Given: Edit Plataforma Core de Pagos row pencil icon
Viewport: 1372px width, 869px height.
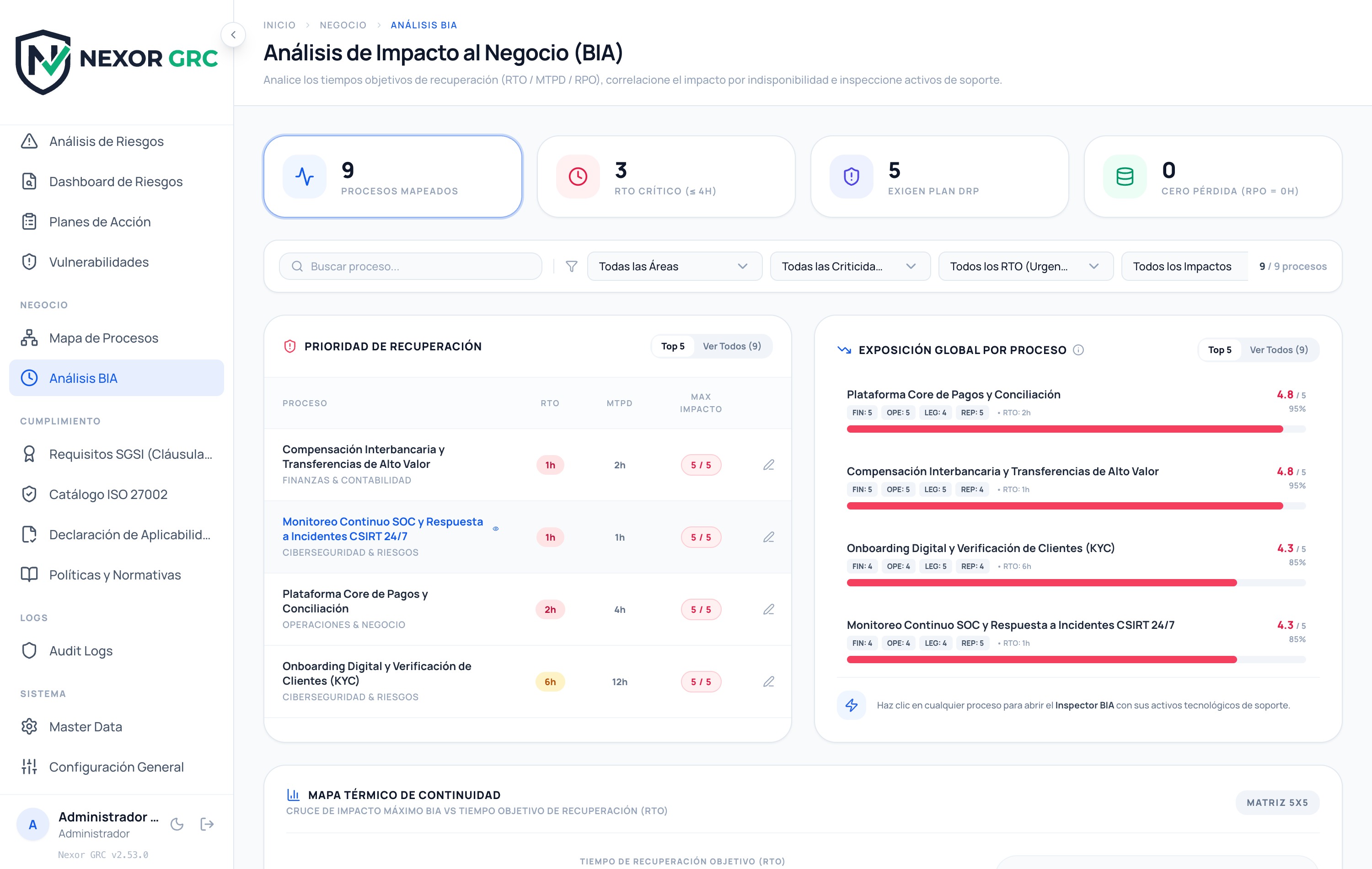Looking at the screenshot, I should (769, 610).
